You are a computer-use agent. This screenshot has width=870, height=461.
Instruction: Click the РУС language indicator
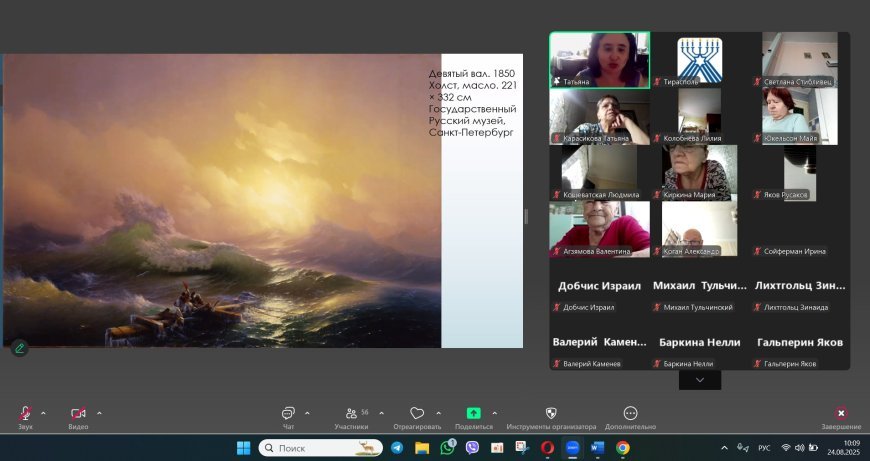click(764, 448)
